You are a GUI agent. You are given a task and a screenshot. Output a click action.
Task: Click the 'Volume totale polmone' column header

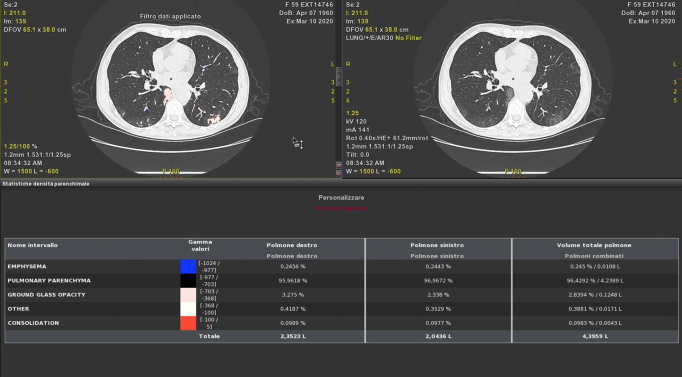point(594,245)
